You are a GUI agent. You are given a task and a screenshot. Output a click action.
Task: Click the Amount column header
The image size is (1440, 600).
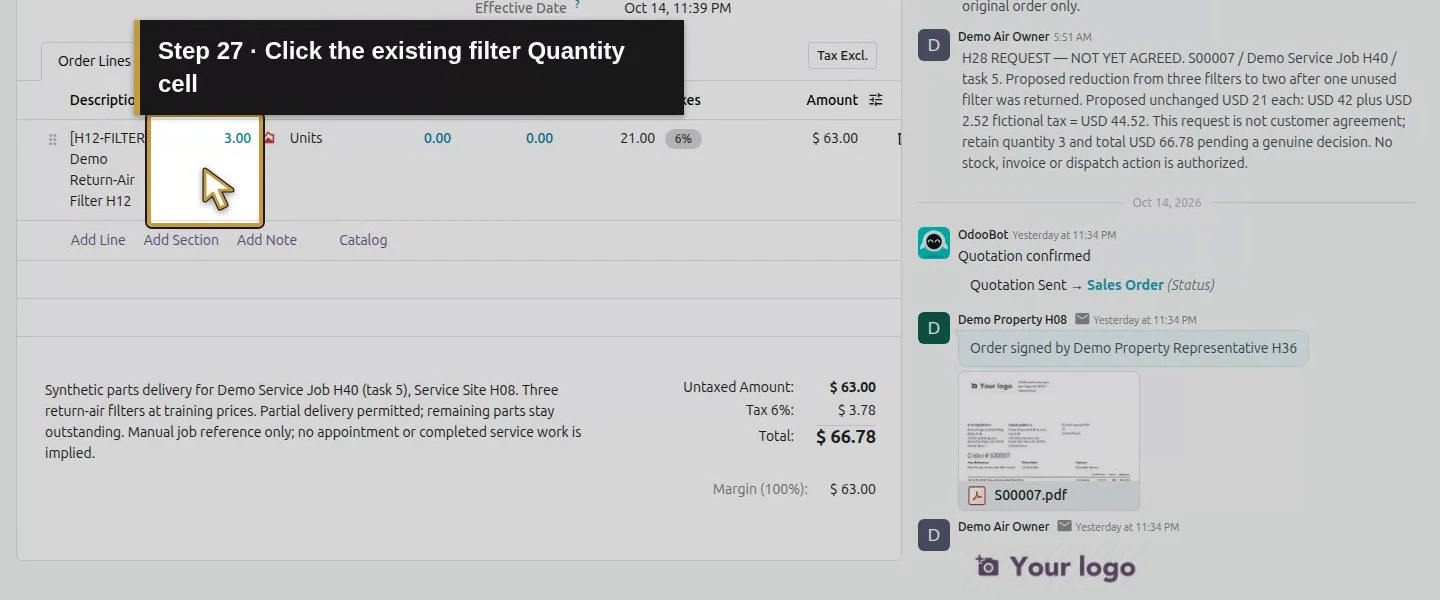click(832, 100)
